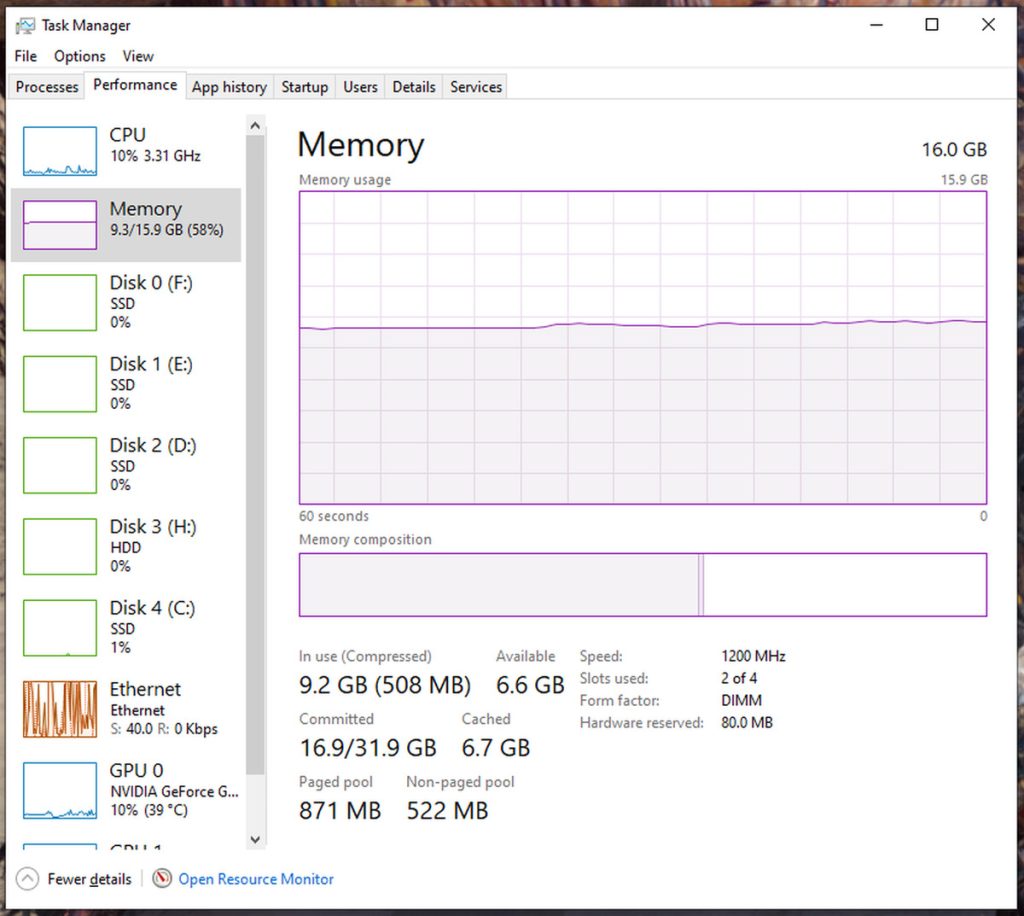
Task: Open Disk 4 (C:) SSD graph
Action: [60, 627]
